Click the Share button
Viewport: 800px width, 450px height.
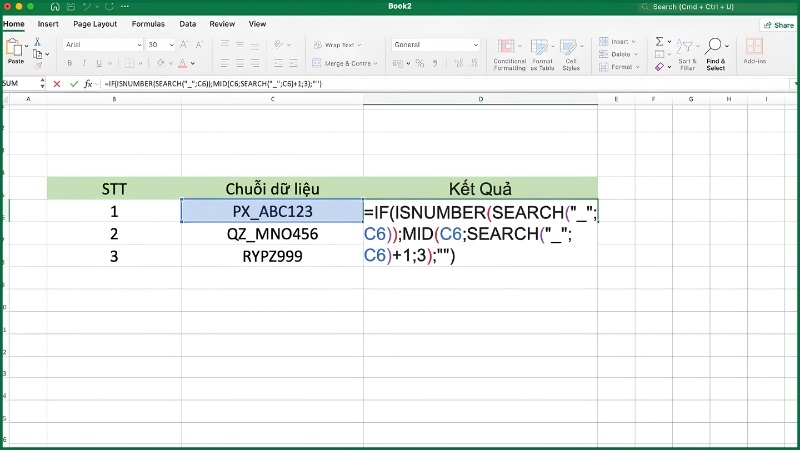click(779, 25)
